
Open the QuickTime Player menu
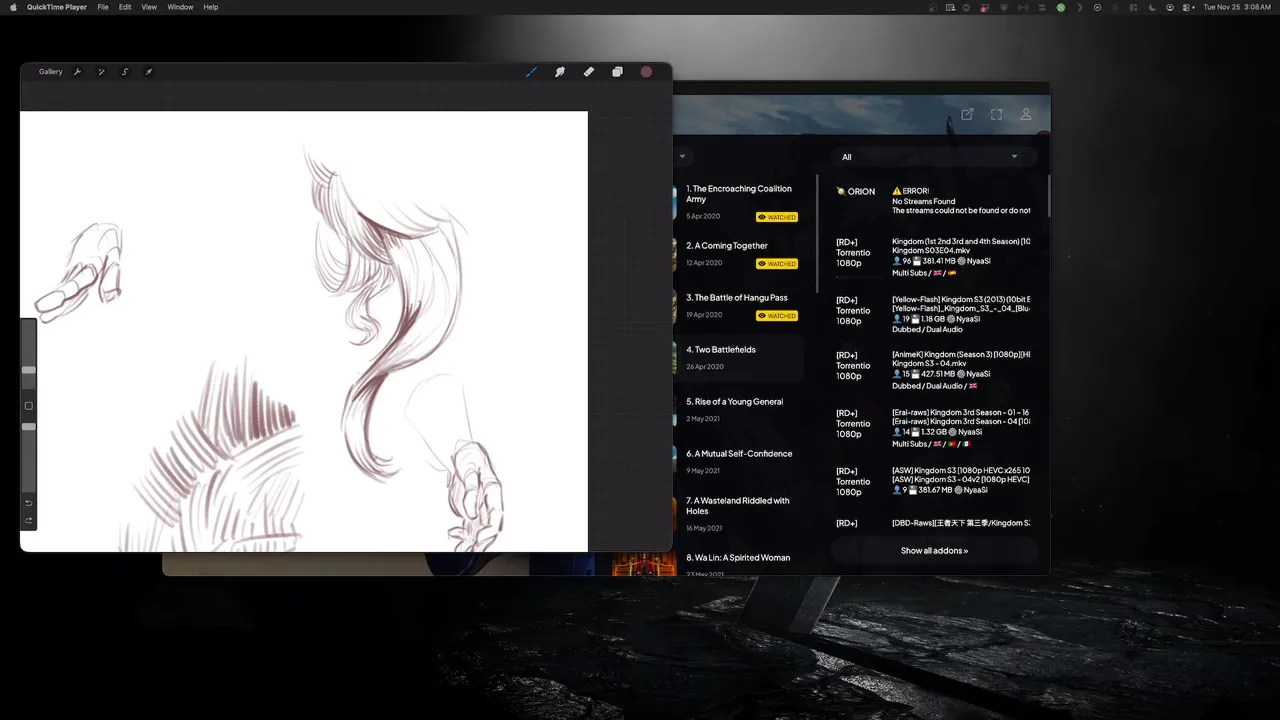tap(57, 7)
